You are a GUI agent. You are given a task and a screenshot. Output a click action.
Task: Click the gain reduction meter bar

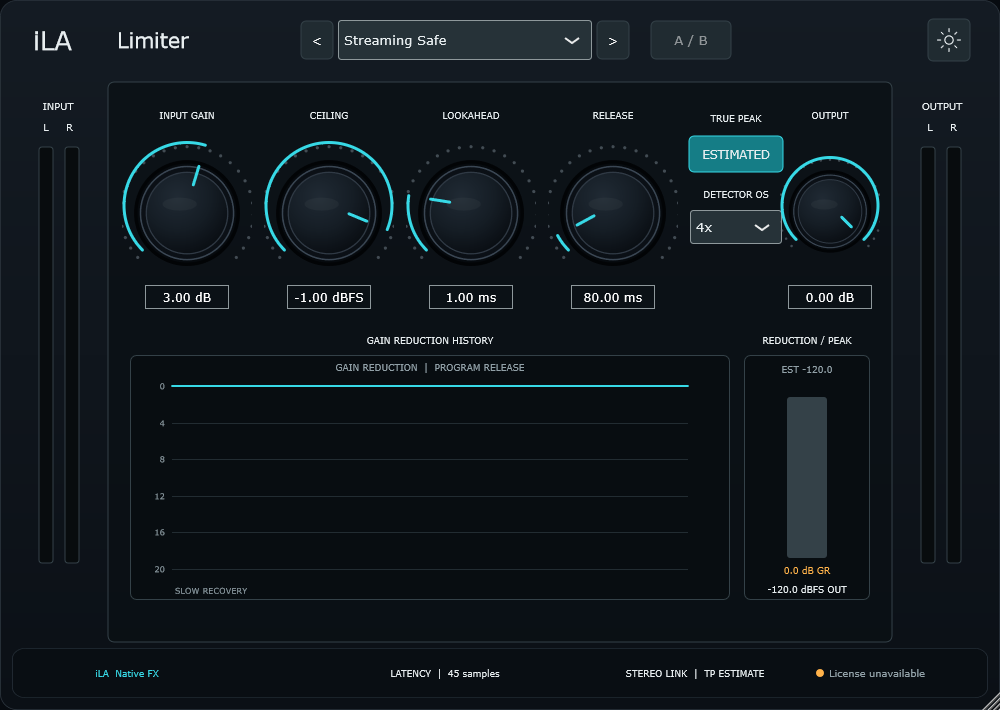(x=807, y=477)
